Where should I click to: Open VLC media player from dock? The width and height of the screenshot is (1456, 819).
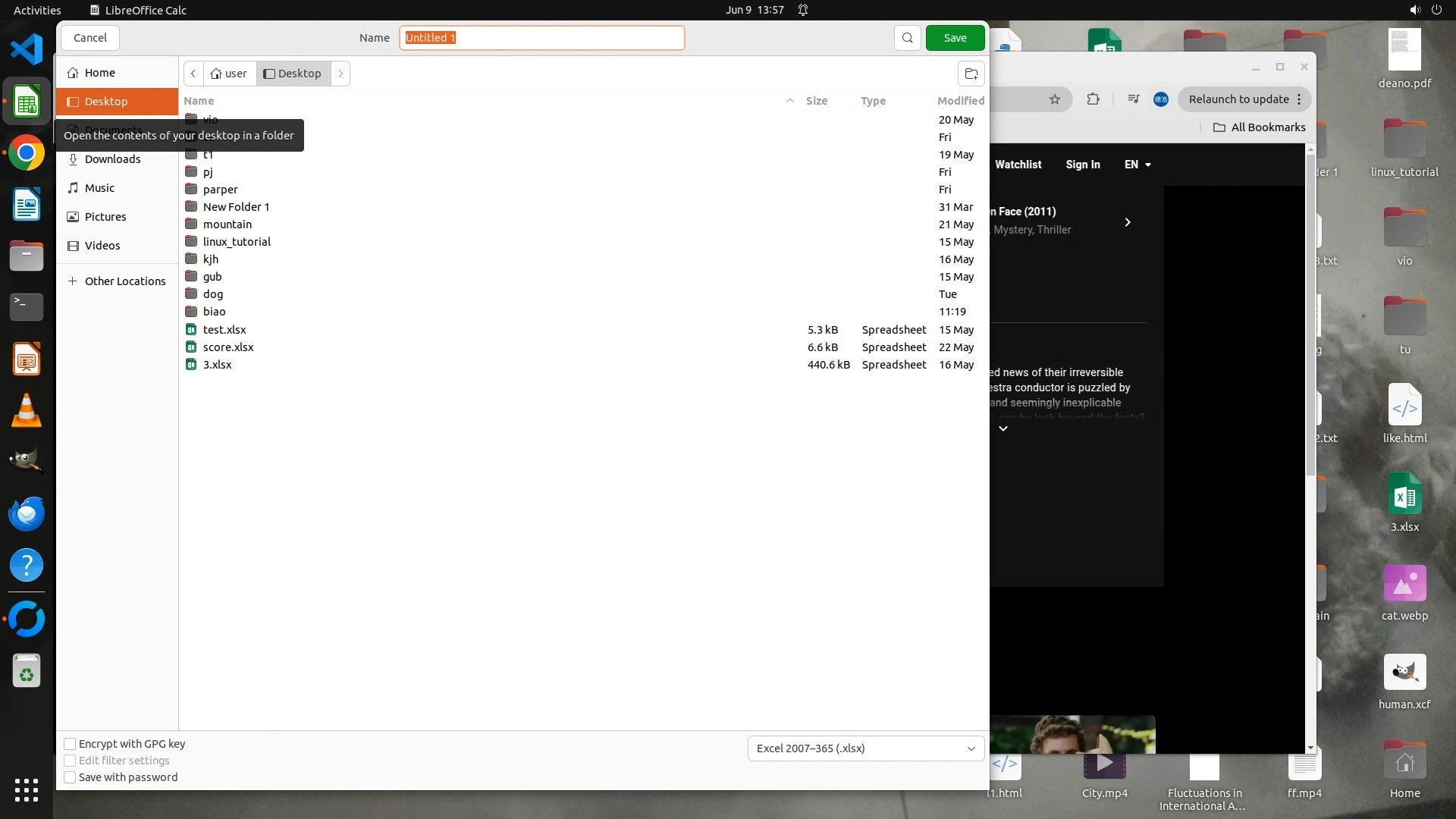(27, 410)
